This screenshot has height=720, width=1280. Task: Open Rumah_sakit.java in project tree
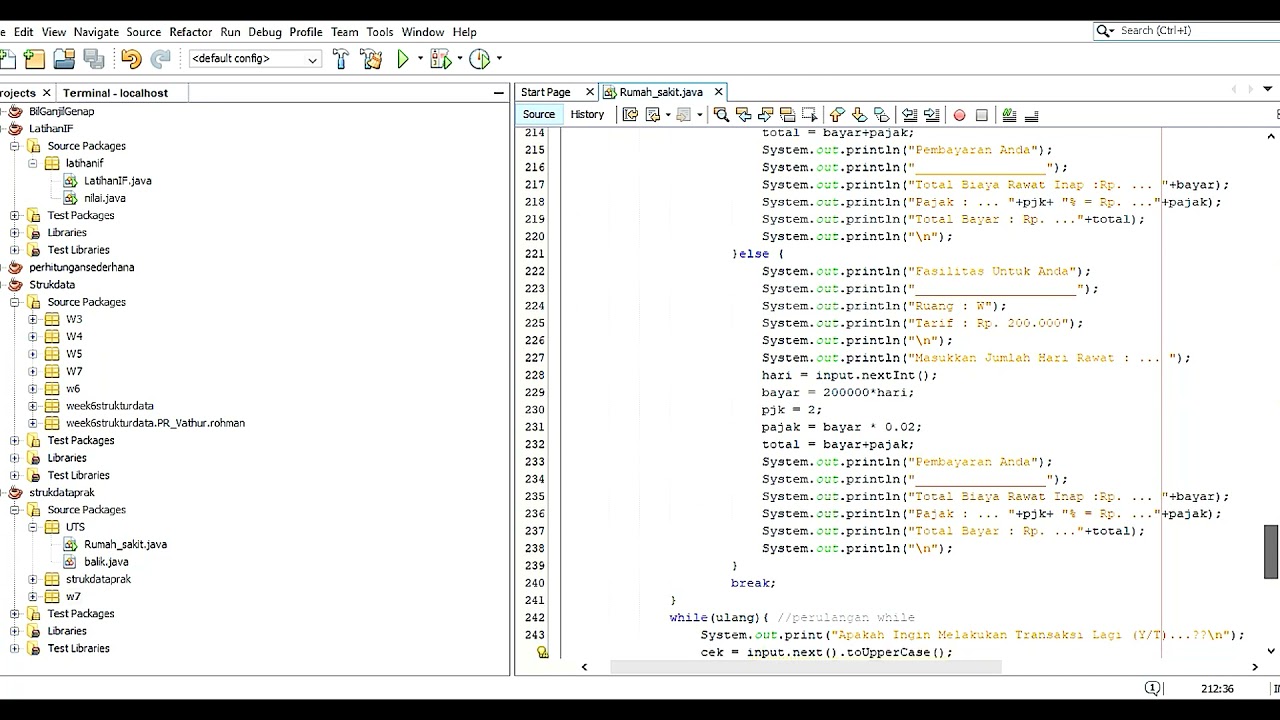pos(125,545)
